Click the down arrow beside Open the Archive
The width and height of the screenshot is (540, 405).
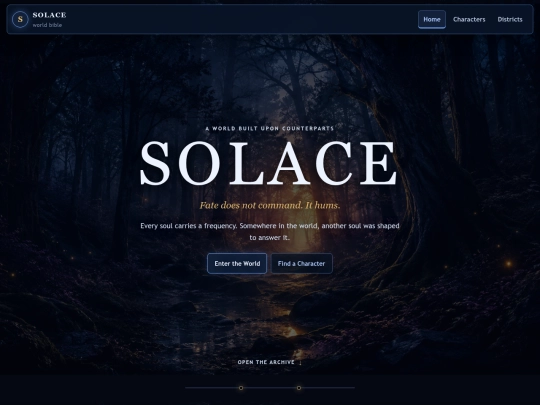coord(300,362)
